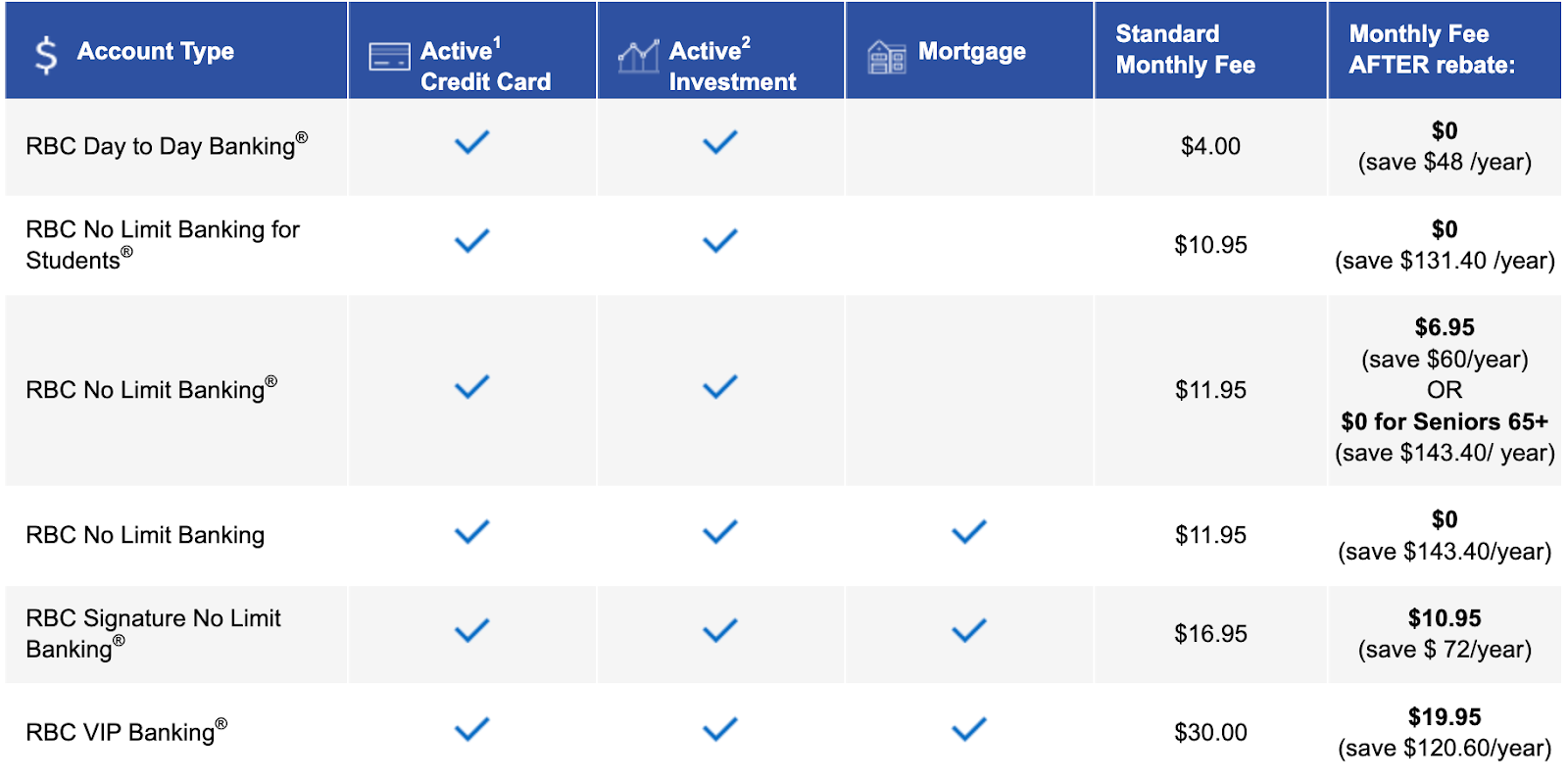Screen dimensions: 1568x781
Task: Click Signature No Limit Active Investment checkmark
Action: [720, 631]
